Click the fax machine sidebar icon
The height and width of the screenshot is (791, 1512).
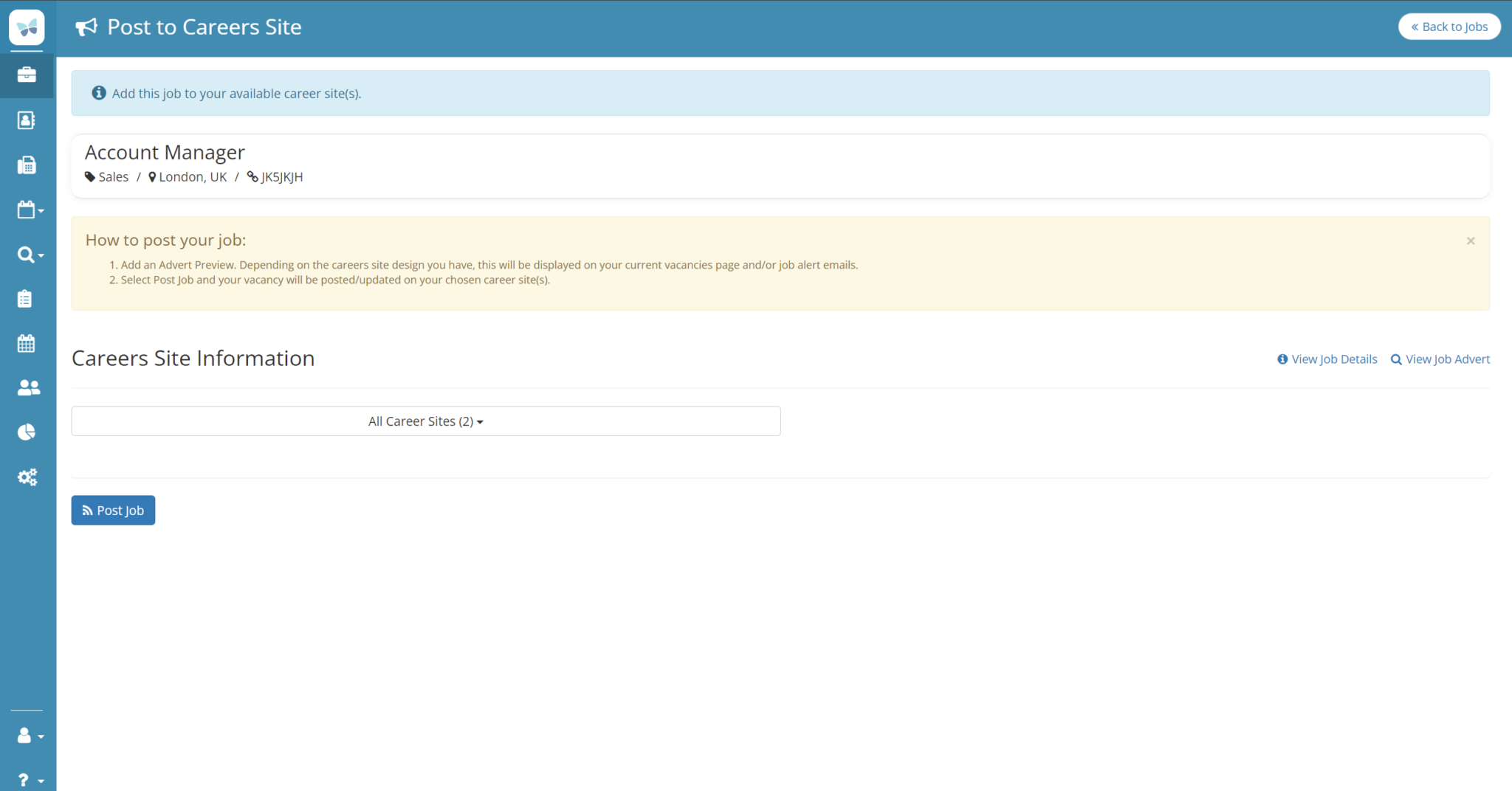[x=27, y=165]
